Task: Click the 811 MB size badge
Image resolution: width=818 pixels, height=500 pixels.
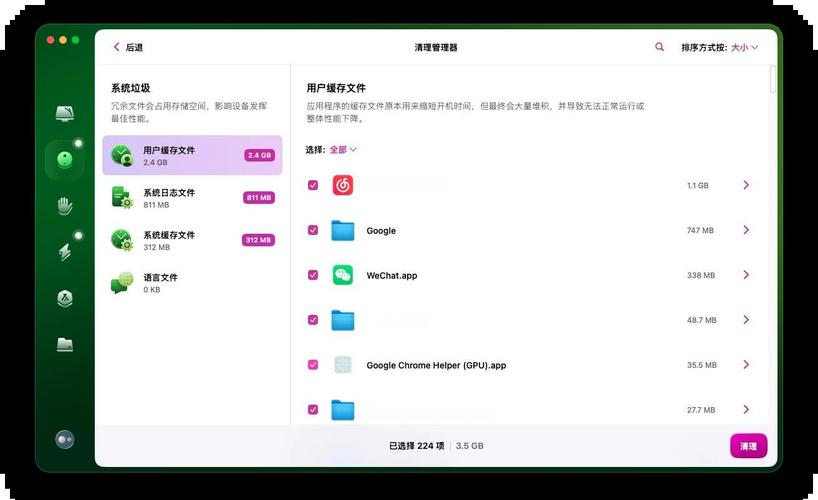Action: coord(259,197)
